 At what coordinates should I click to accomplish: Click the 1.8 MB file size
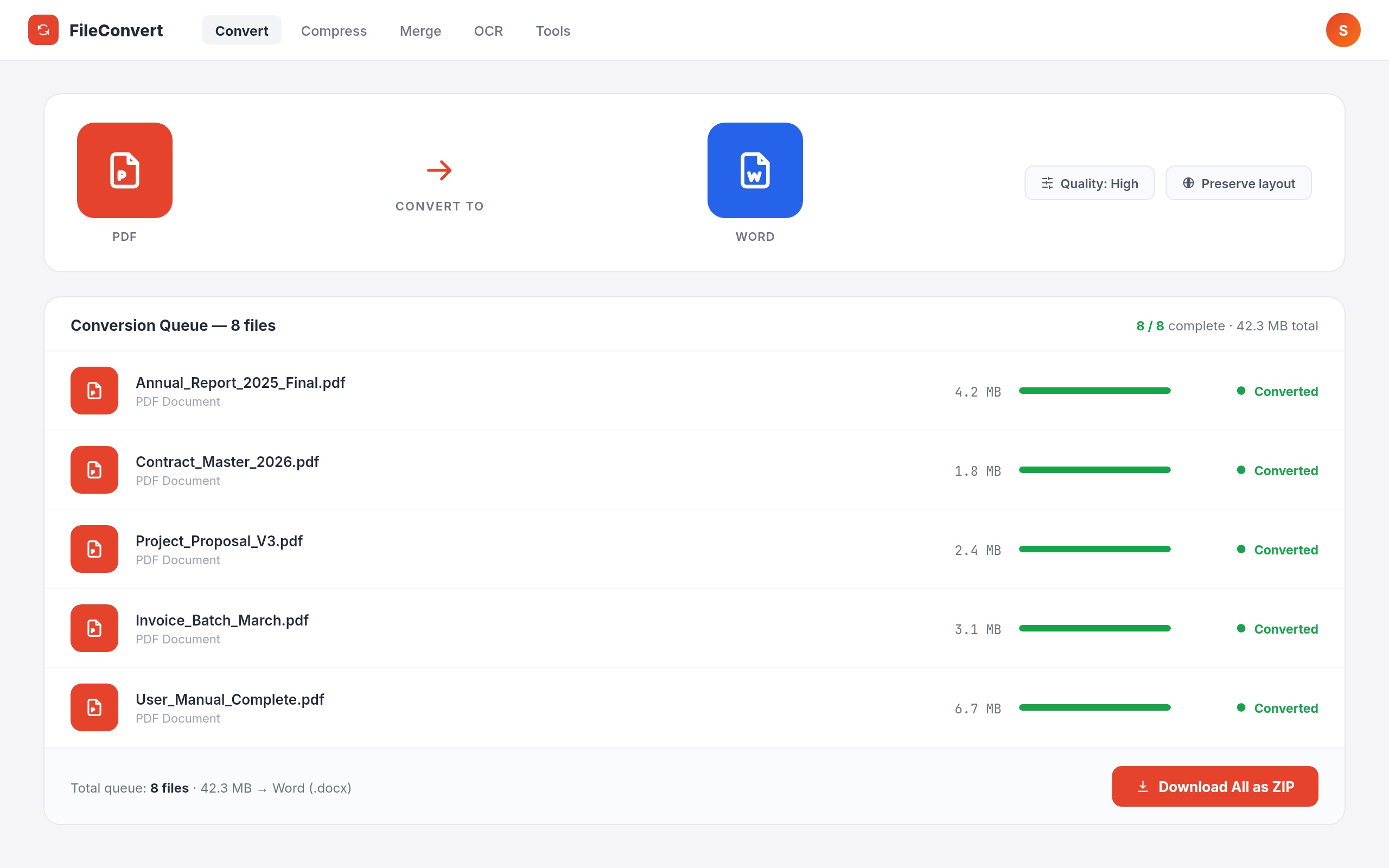click(x=978, y=471)
